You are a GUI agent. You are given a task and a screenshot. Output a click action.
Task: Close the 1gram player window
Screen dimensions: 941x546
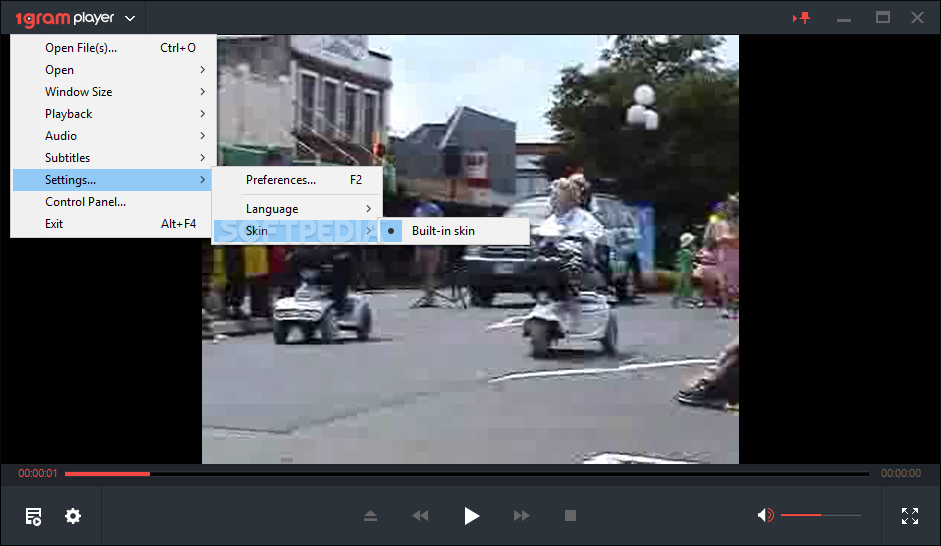pos(917,17)
